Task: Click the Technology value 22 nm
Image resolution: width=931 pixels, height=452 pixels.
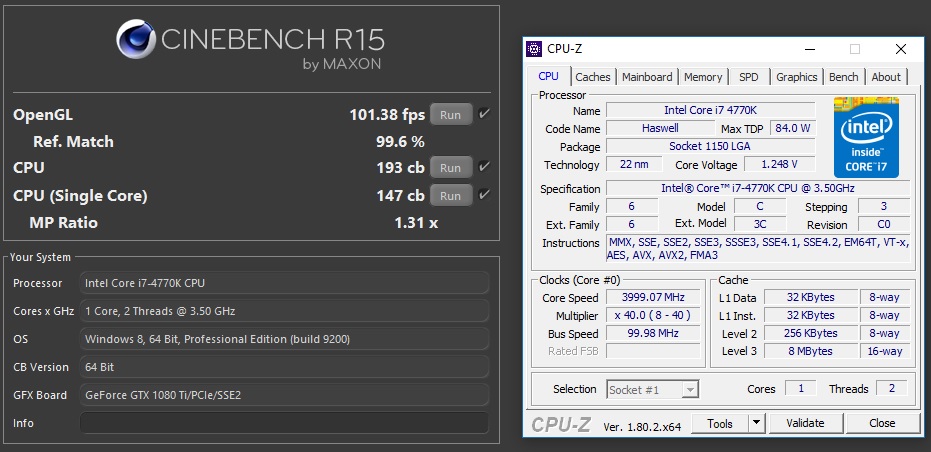Action: 634,165
